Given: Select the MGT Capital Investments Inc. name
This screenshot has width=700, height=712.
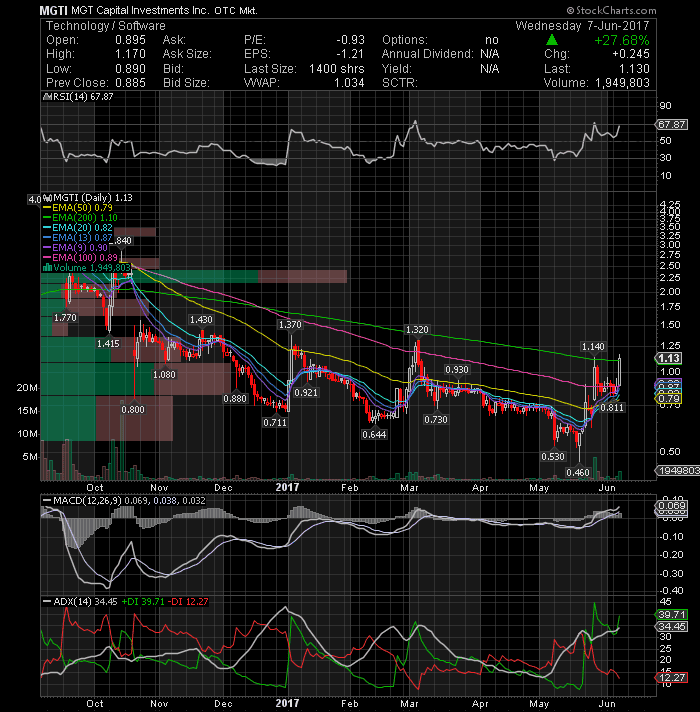Looking at the screenshot, I should (x=140, y=10).
